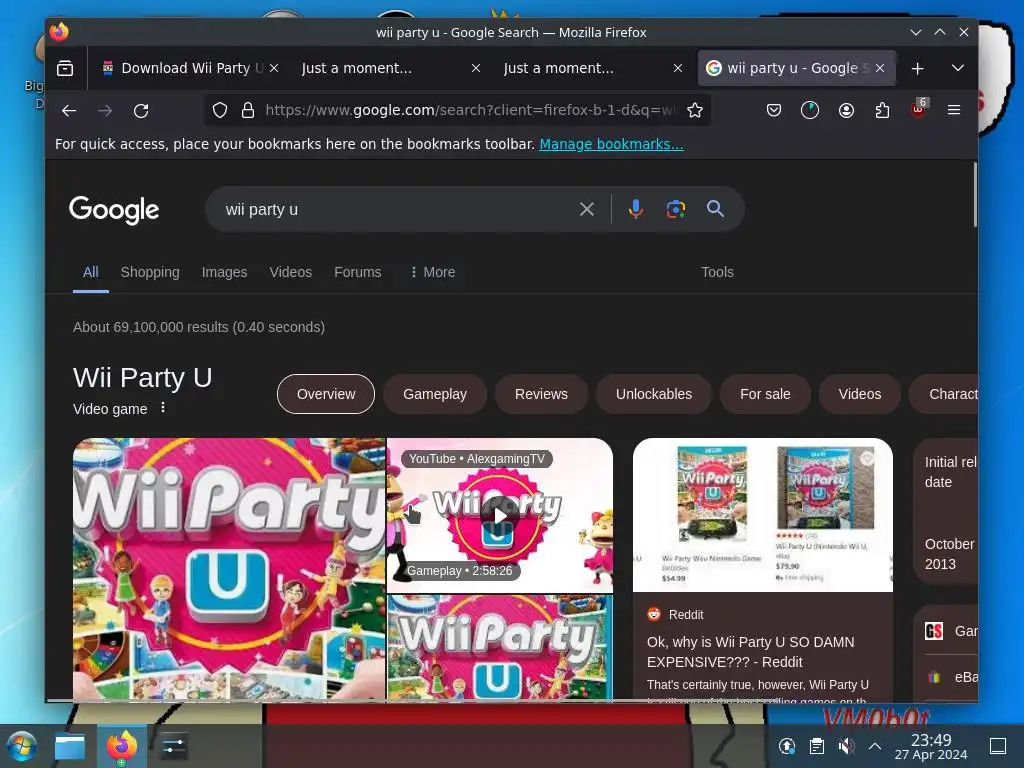Open the Pocket save icon
The image size is (1024, 768).
pos(774,110)
